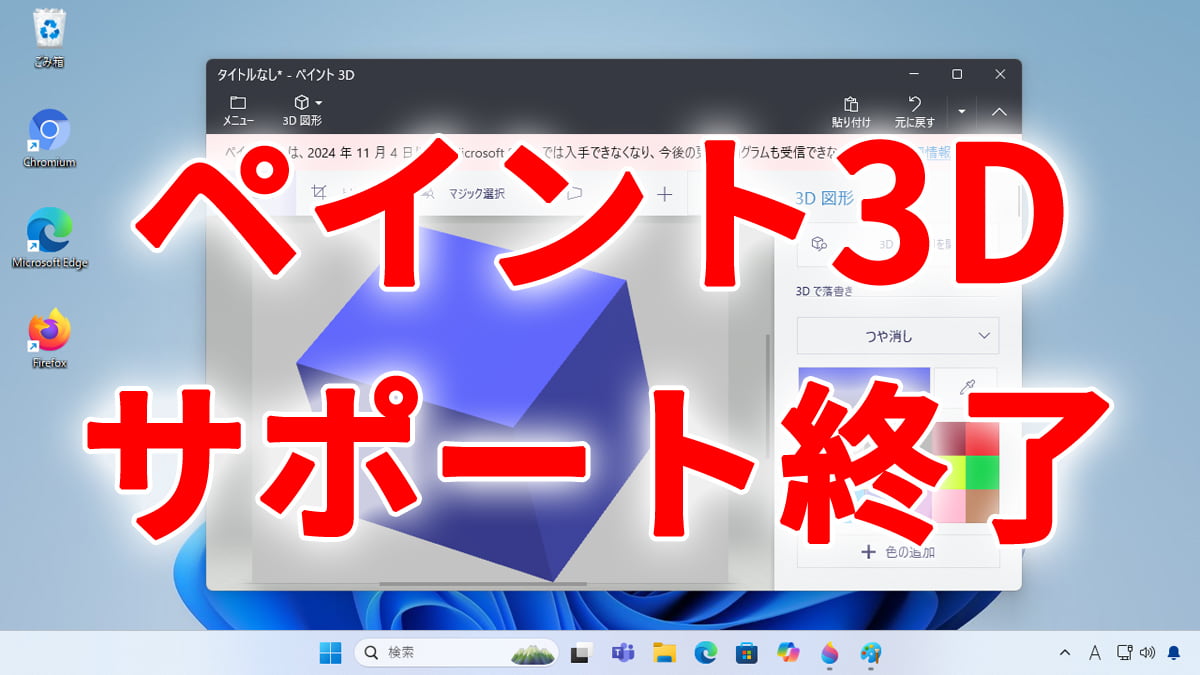Screen dimensions: 1200x675
Task: Select the Chromium desktop shortcut
Action: 49,140
